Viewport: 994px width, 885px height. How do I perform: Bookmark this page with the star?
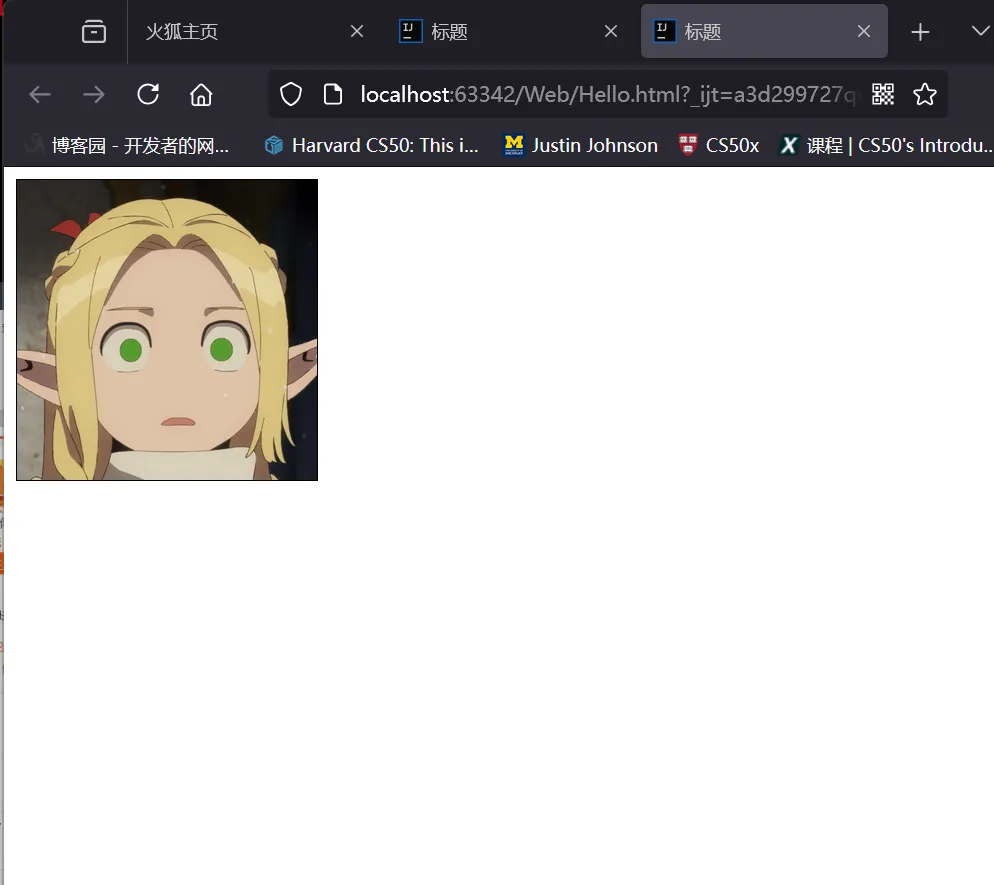pos(925,95)
